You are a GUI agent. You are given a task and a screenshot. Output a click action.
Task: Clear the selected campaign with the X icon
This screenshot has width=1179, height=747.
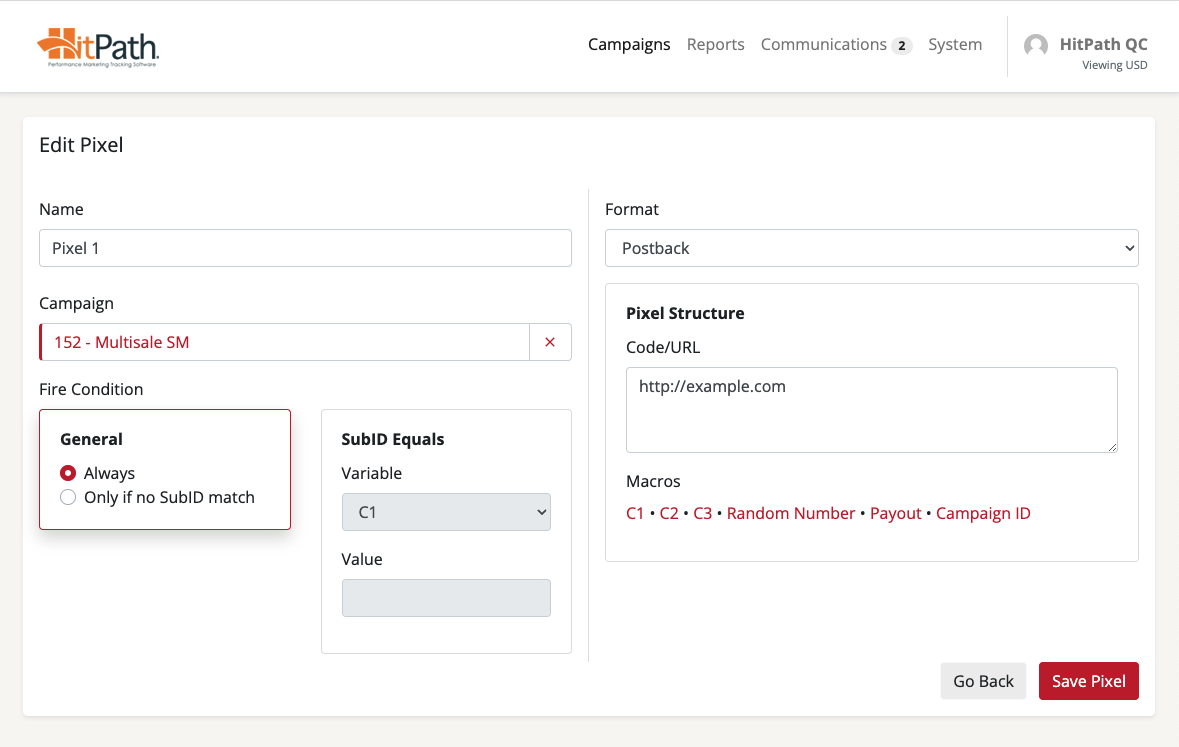point(550,342)
